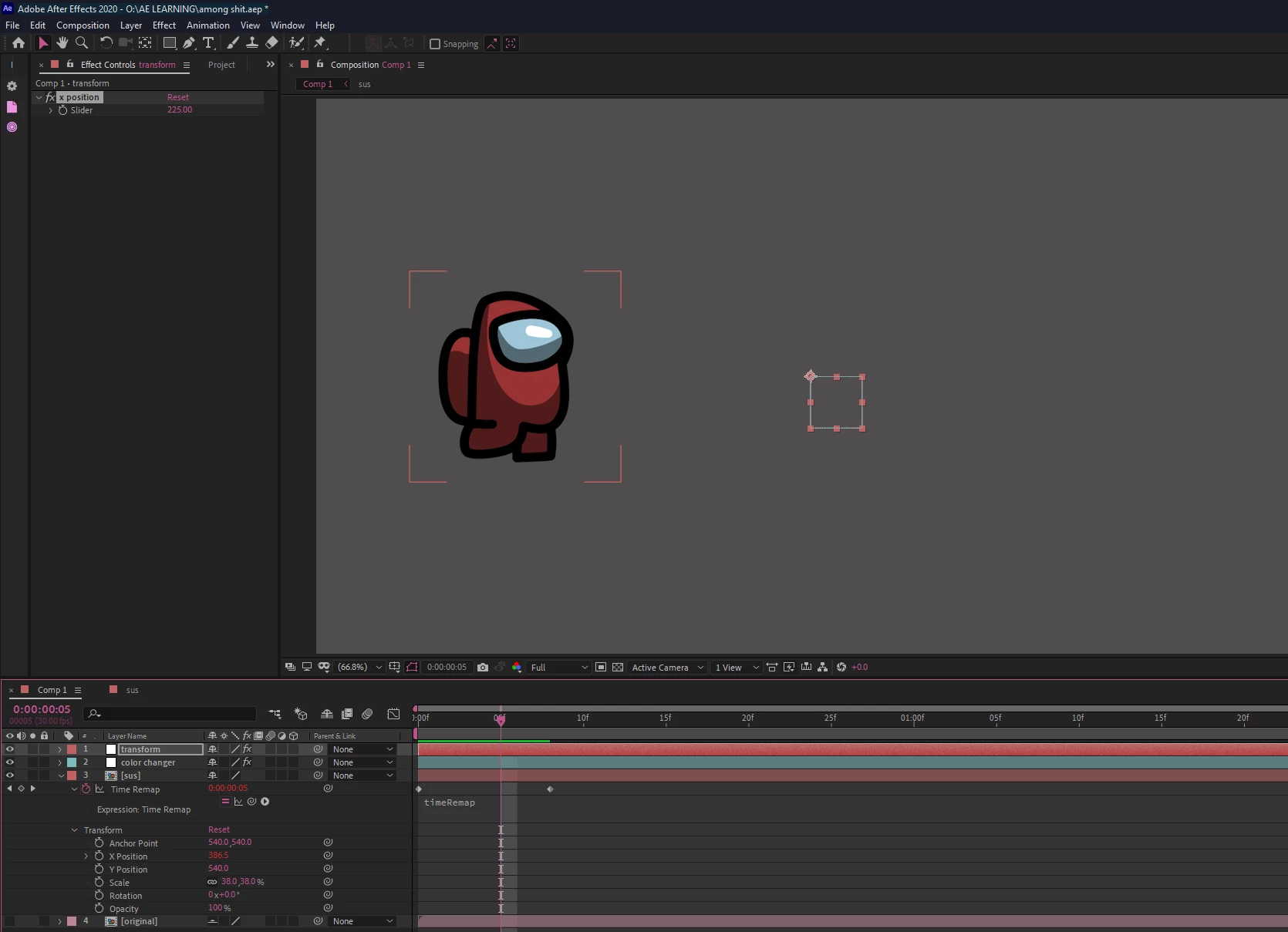The image size is (1288, 932).
Task: Toggle the Snapping checkbox
Action: coord(435,44)
